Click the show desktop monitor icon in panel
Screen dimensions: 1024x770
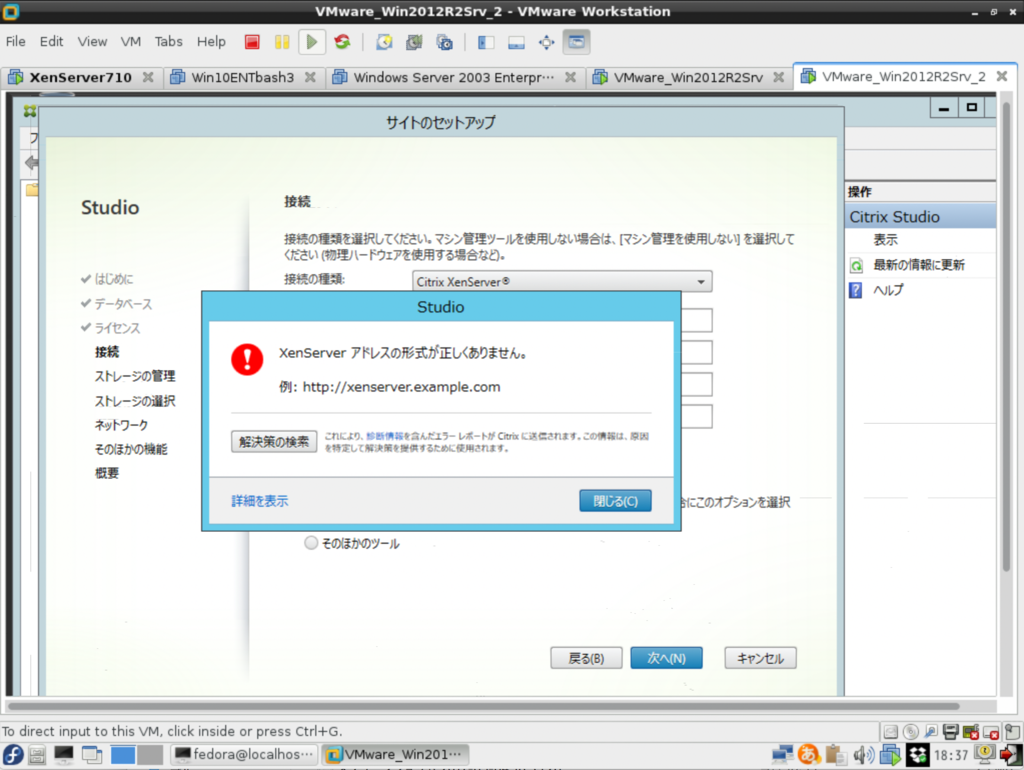[63, 755]
